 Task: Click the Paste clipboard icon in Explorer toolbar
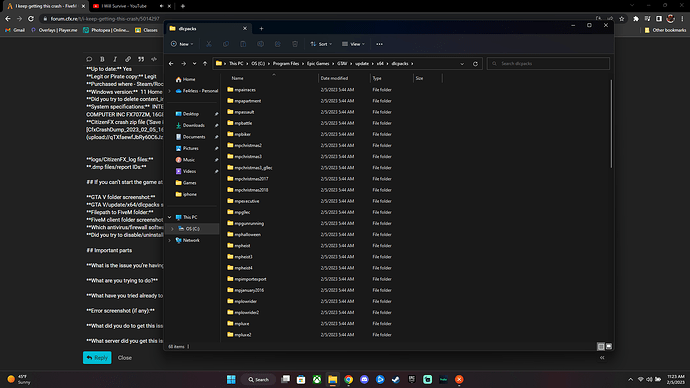tap(243, 44)
